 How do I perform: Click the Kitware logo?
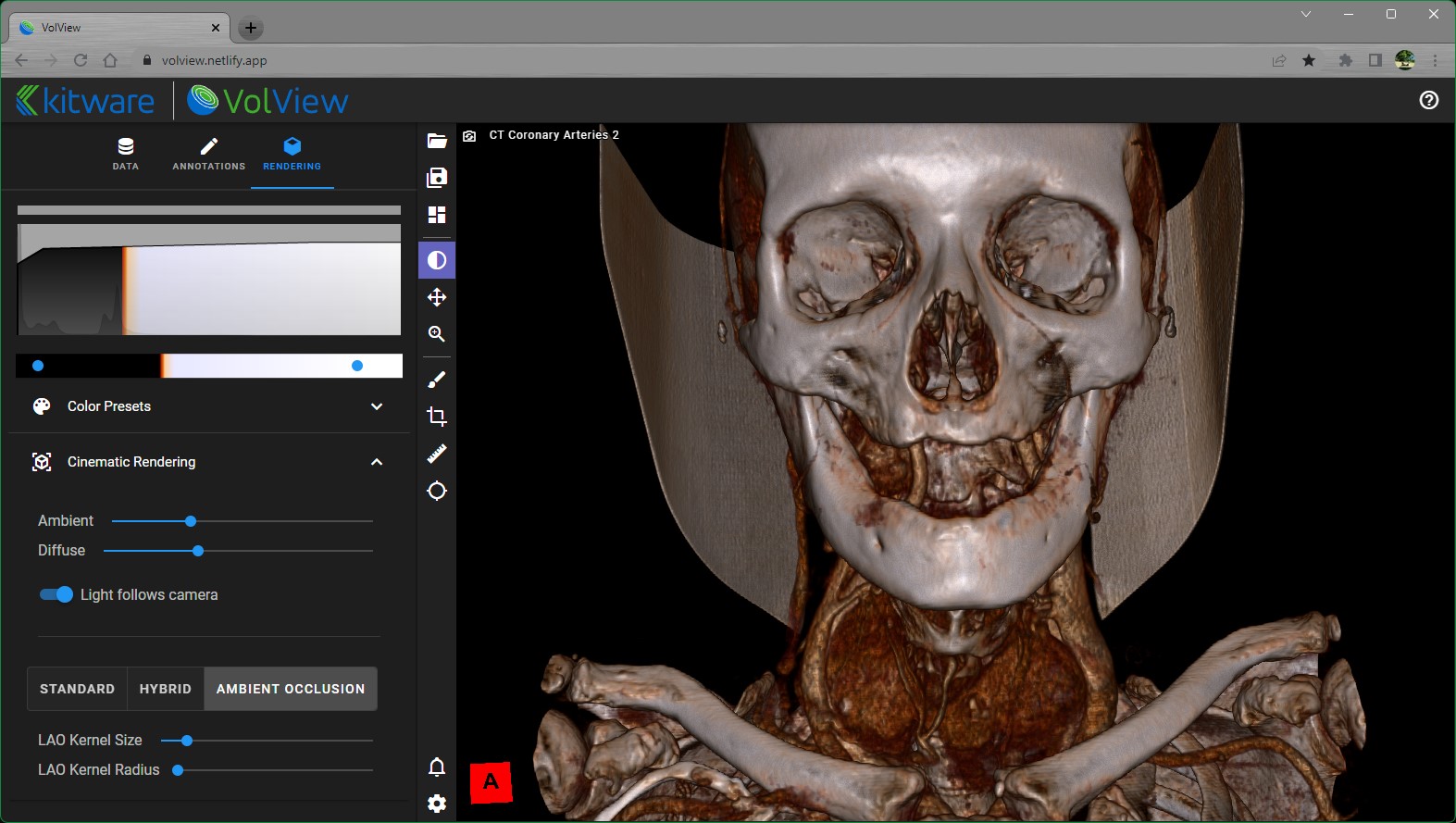[x=85, y=100]
